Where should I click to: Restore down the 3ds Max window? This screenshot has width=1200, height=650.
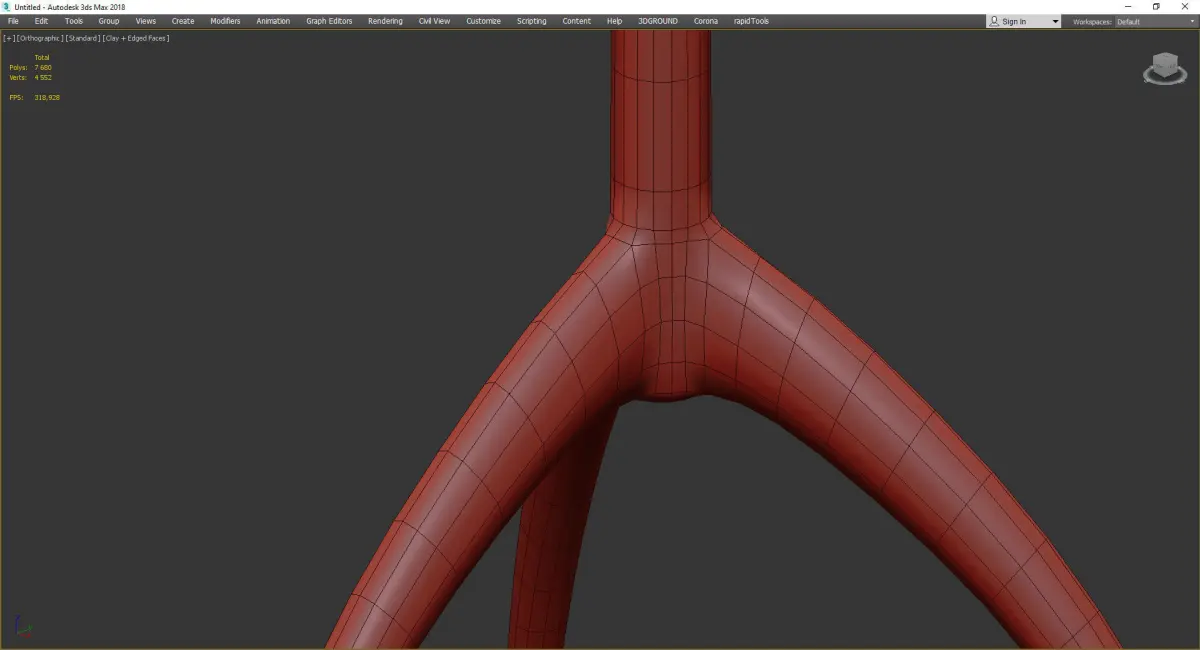click(x=1156, y=7)
